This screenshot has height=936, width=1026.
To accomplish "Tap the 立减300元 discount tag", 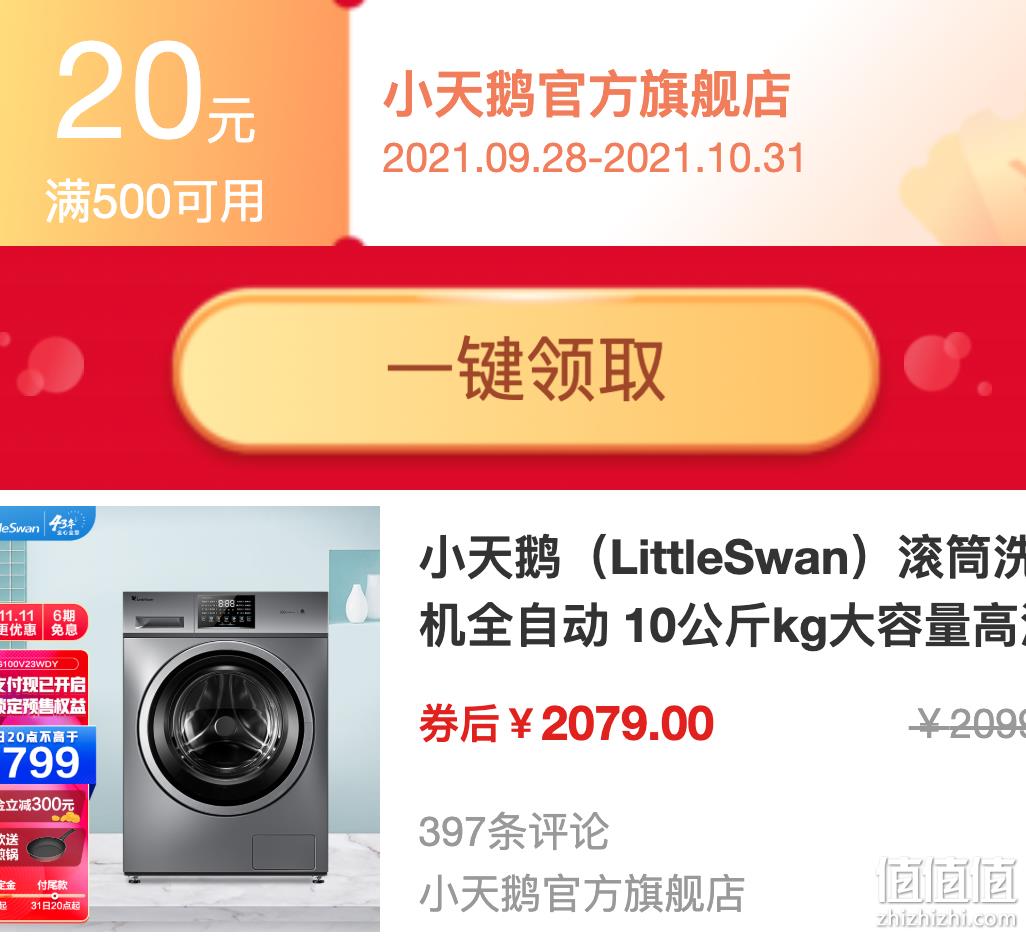I will click(41, 804).
